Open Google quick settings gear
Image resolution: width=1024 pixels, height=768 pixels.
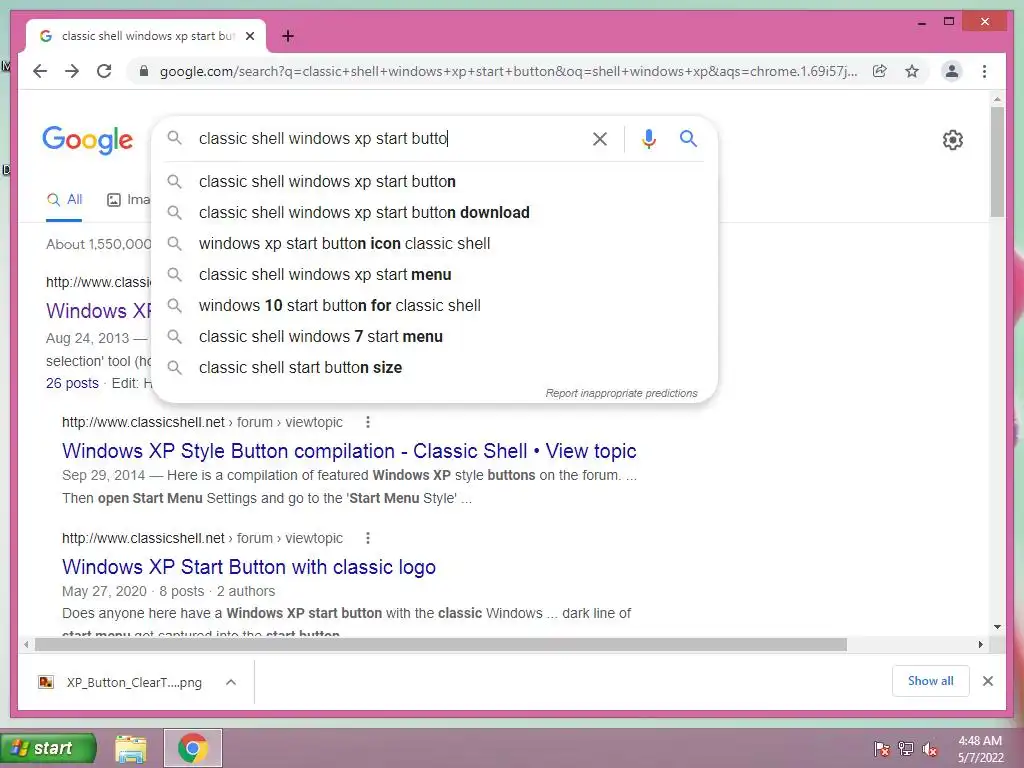coord(952,140)
